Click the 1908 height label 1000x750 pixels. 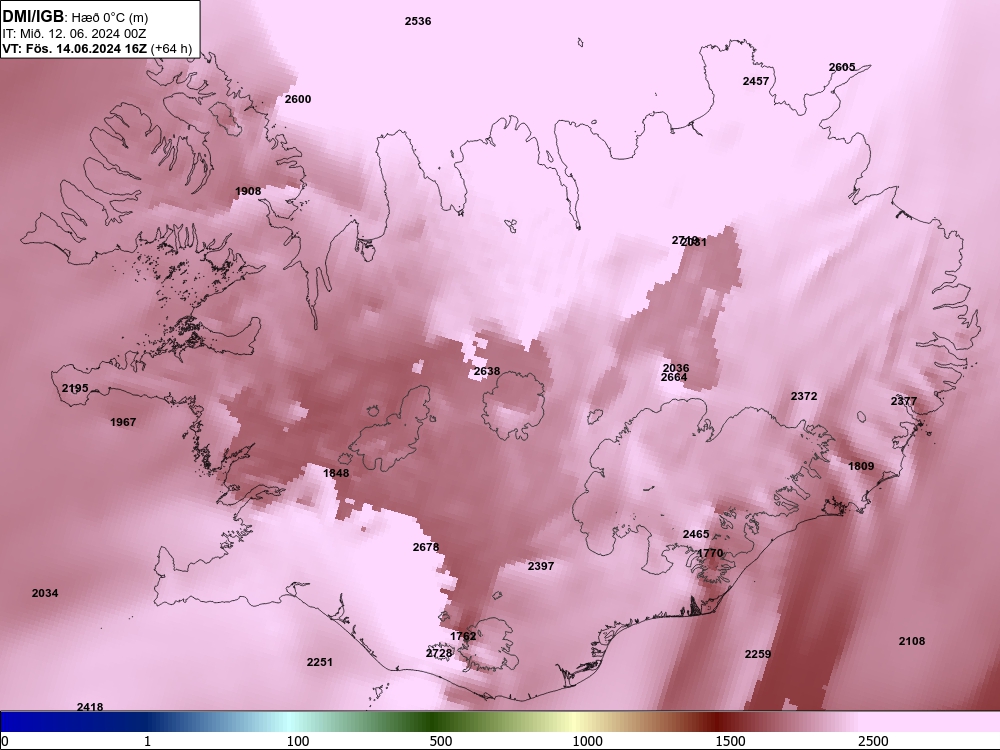point(248,191)
